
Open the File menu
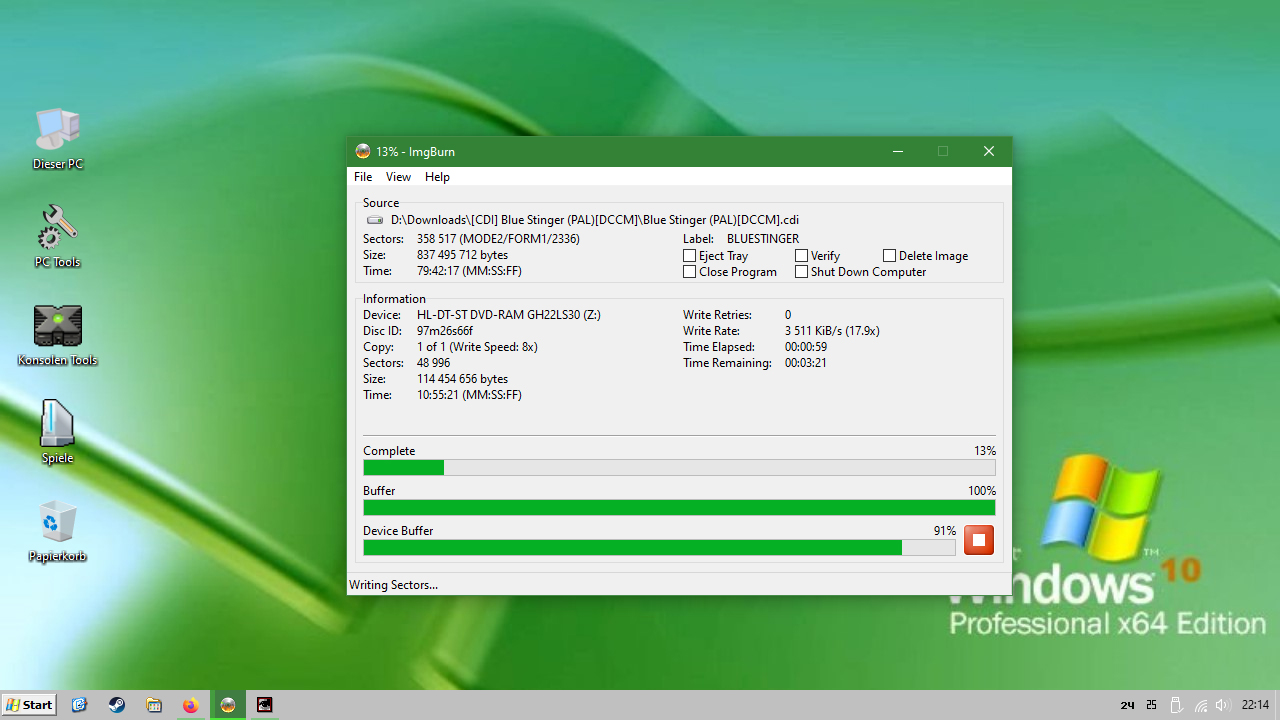click(363, 177)
